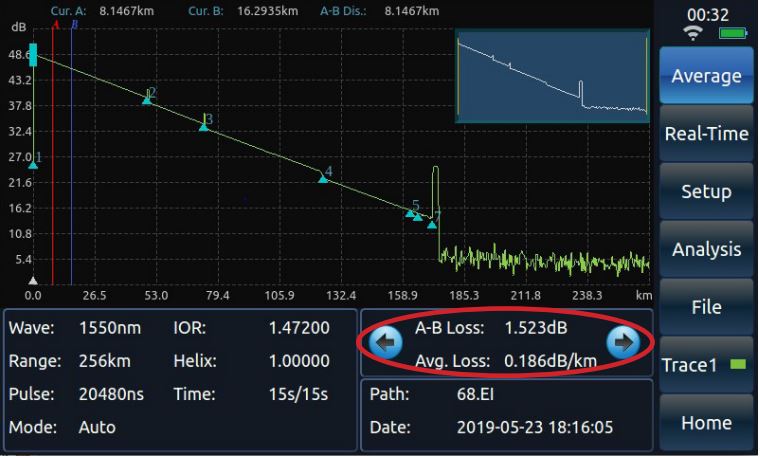Click the IOR value 1.47200
The height and width of the screenshot is (458, 760).
299,328
